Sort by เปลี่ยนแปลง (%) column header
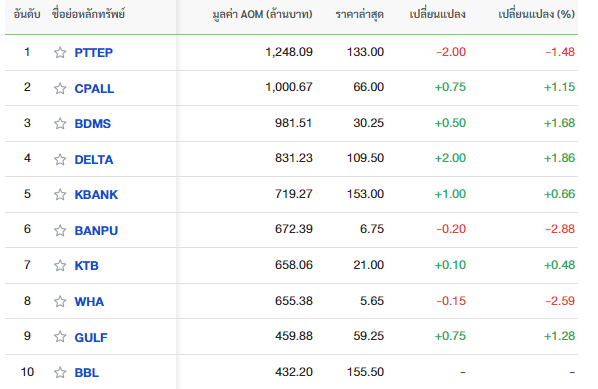 [x=536, y=14]
